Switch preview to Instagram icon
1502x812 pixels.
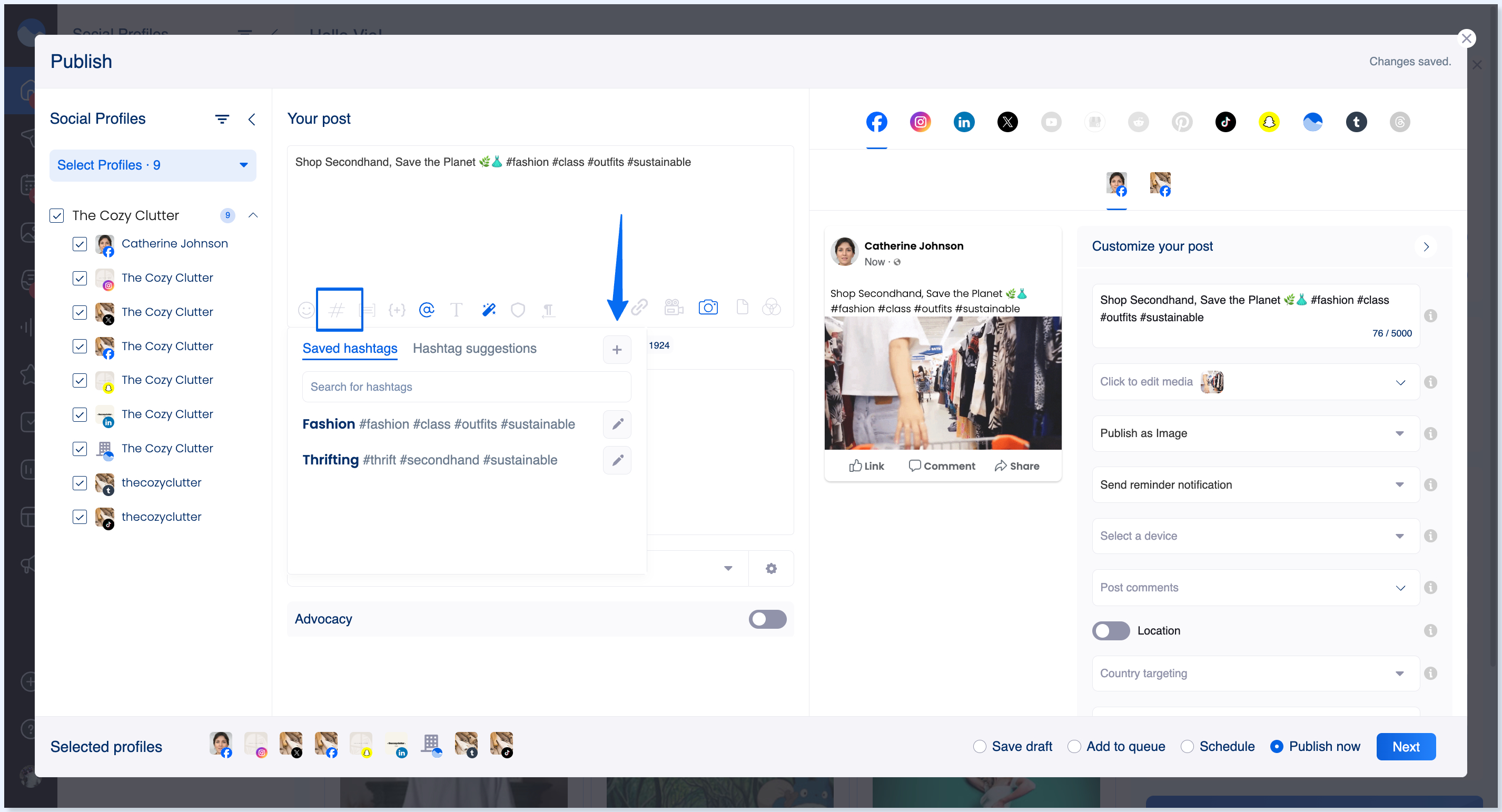point(920,122)
